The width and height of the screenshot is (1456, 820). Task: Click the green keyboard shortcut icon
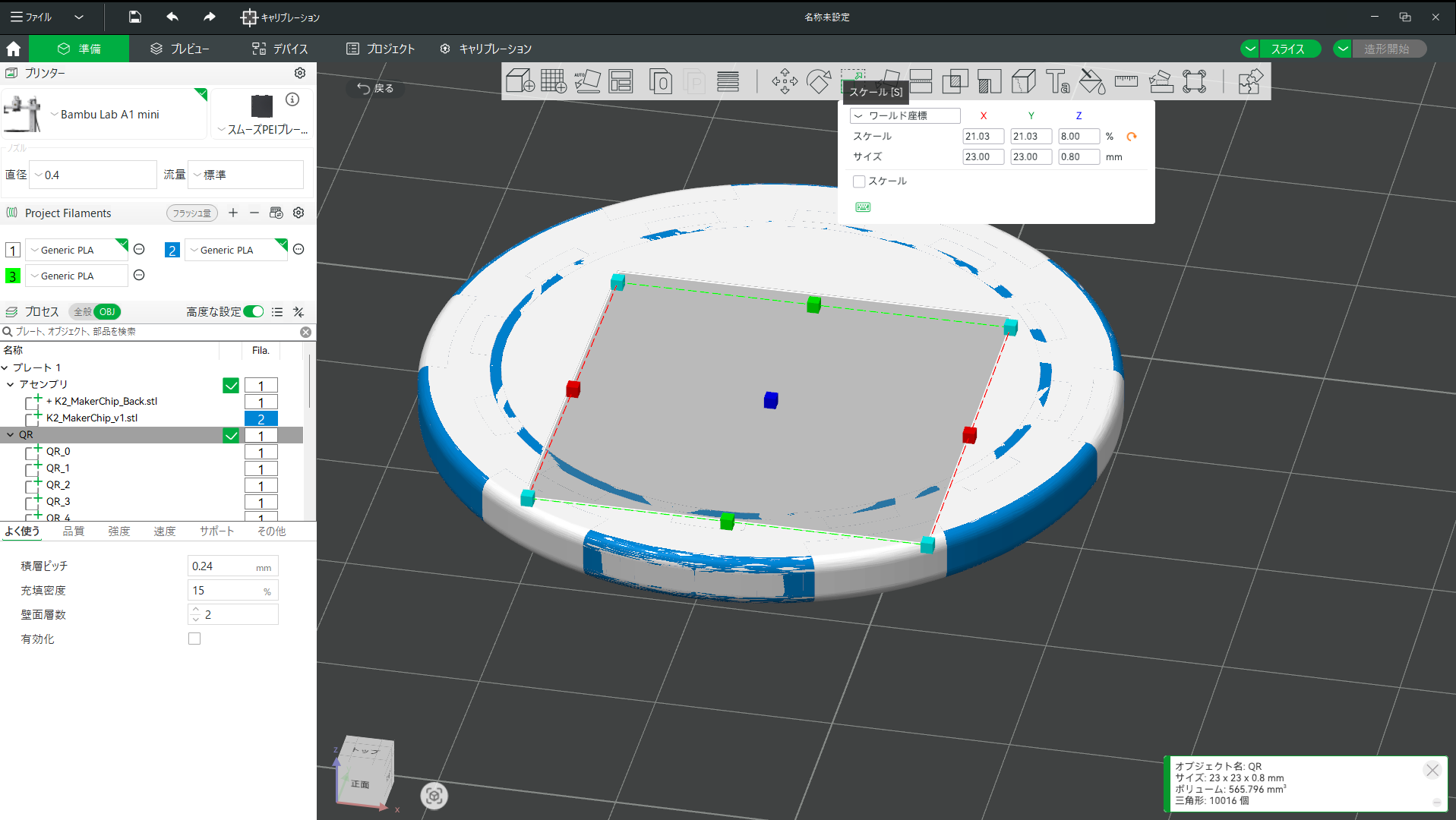[863, 207]
